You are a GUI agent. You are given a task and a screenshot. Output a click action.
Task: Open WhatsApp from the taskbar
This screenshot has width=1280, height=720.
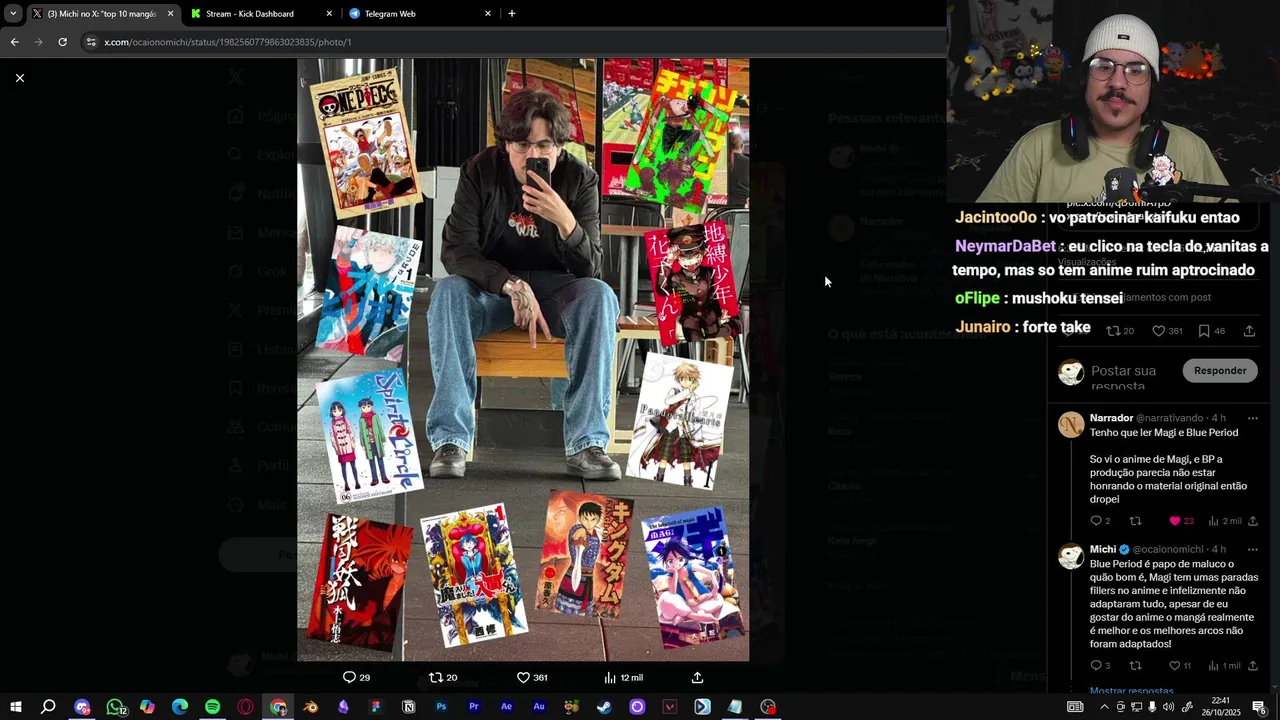coord(115,707)
